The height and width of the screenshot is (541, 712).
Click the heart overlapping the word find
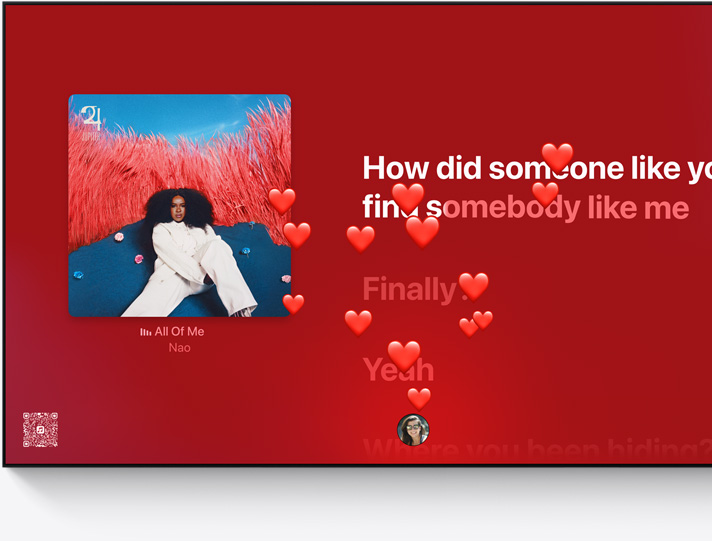408,198
